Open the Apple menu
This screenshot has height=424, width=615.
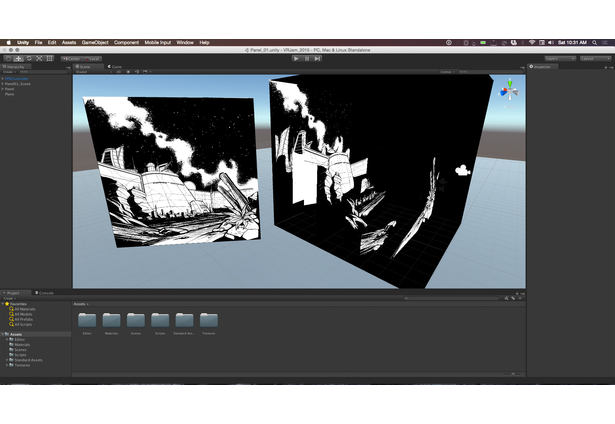(x=9, y=42)
